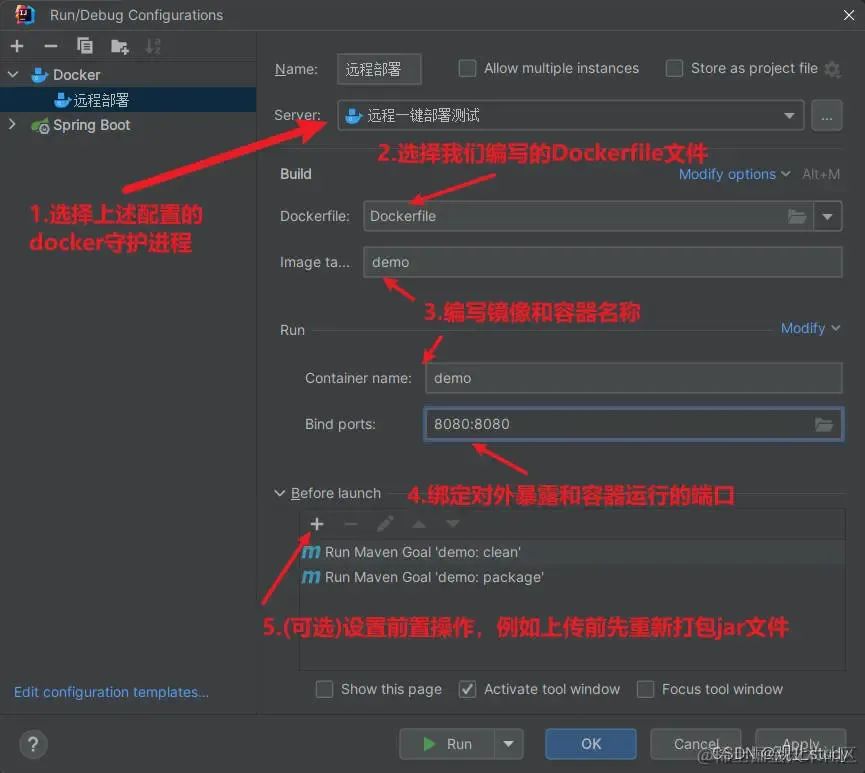Focus the Bind ports field
865x773 pixels.
click(633, 424)
